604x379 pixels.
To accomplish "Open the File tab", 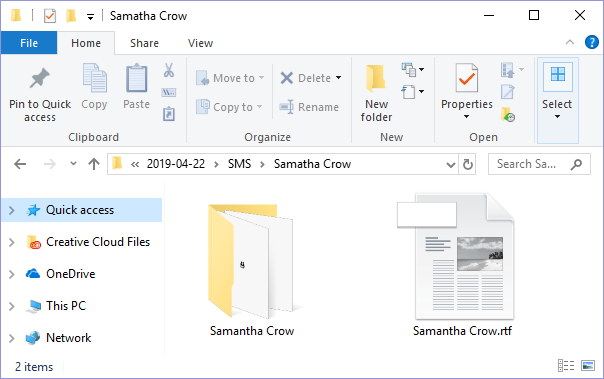I will click(x=29, y=43).
